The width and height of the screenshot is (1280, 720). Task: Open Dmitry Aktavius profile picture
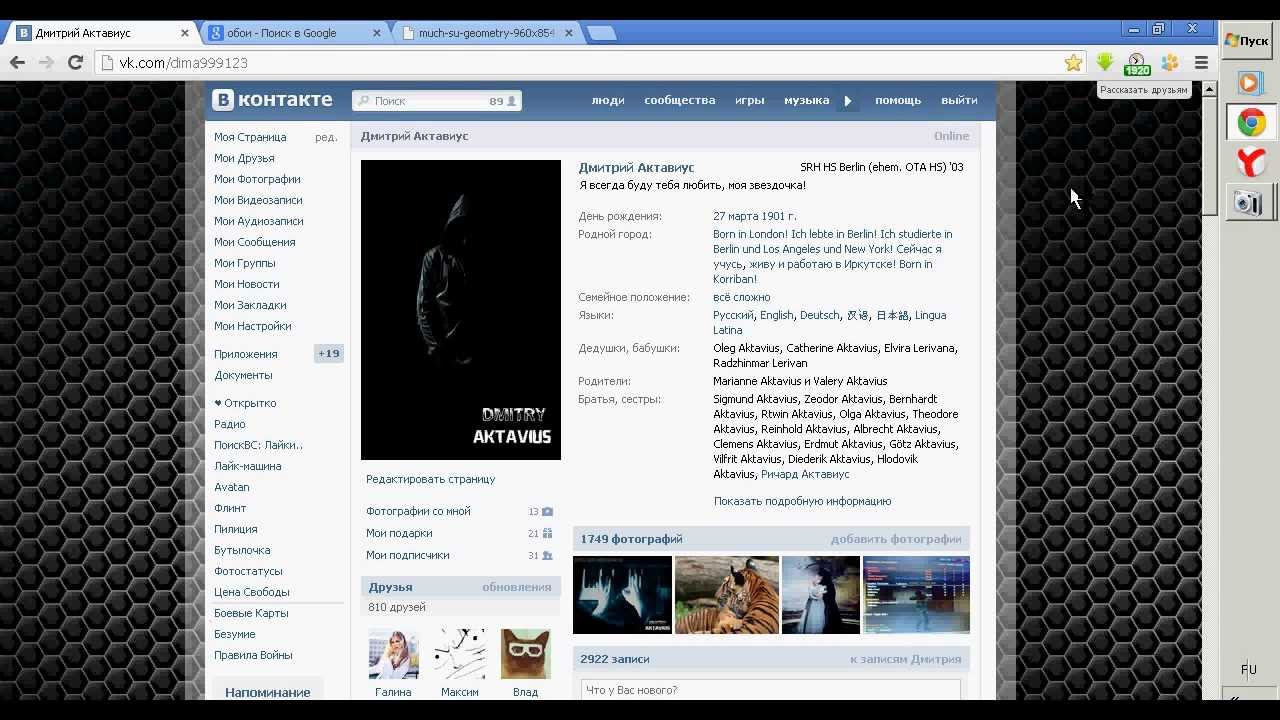pyautogui.click(x=461, y=310)
